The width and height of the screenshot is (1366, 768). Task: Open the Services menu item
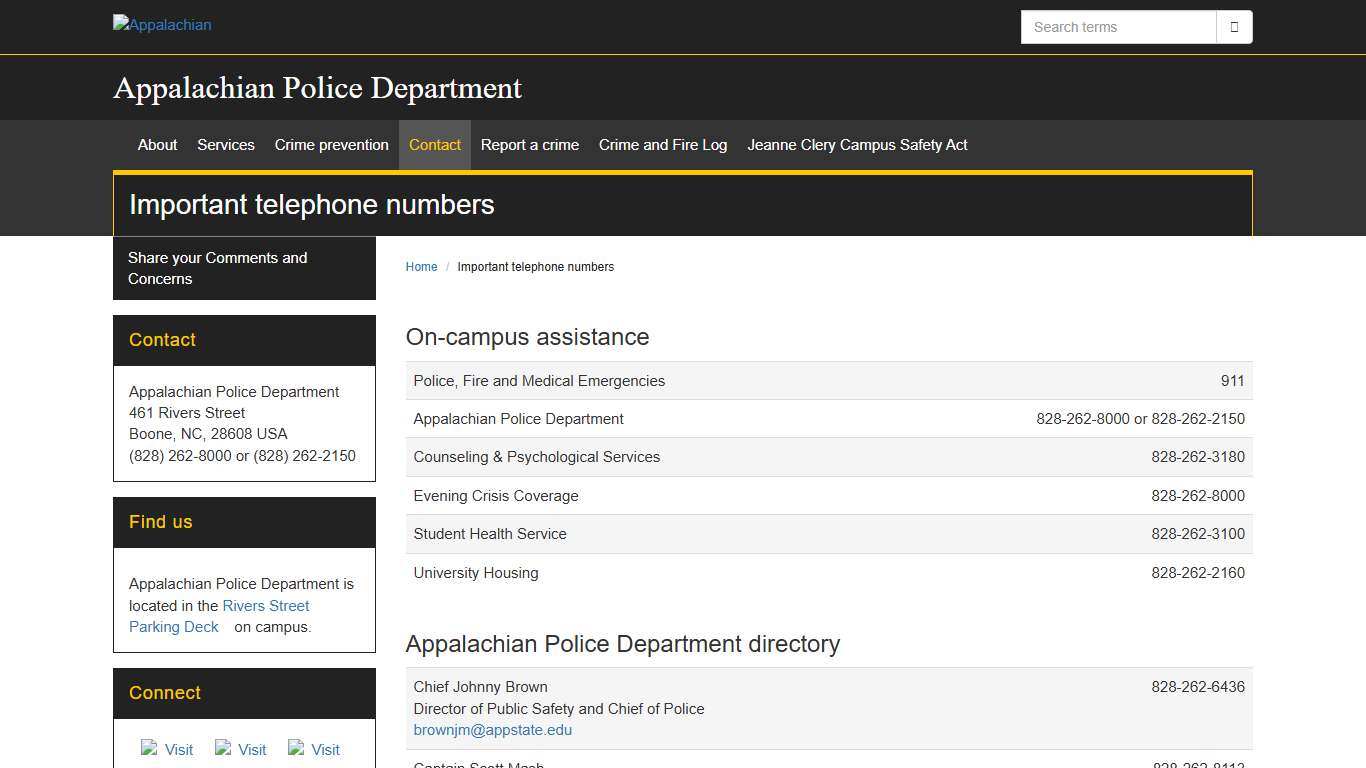click(x=226, y=145)
